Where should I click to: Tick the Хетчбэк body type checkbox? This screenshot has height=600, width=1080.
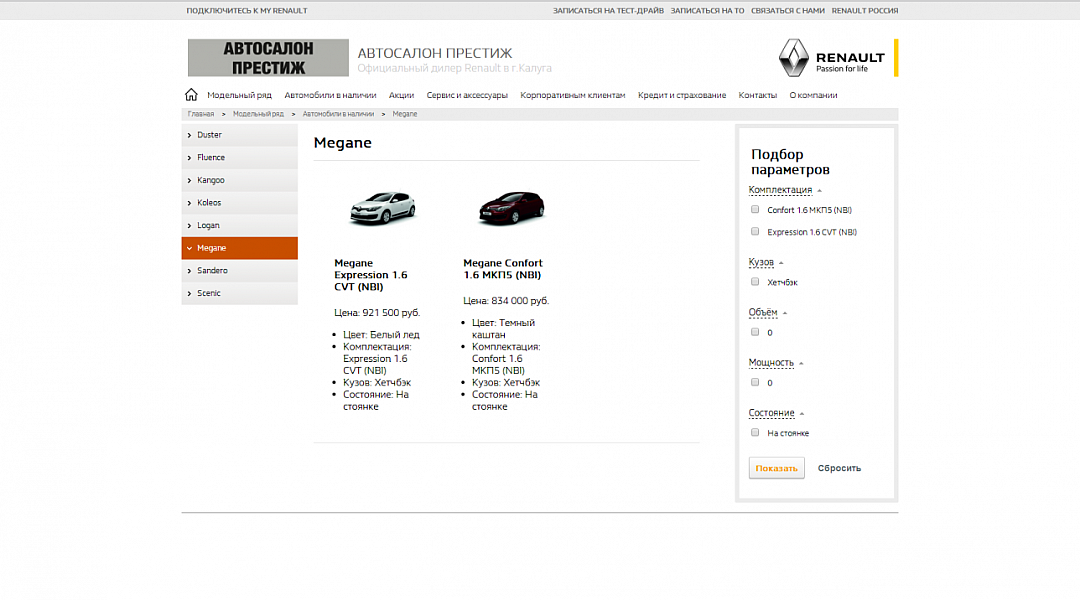(755, 282)
